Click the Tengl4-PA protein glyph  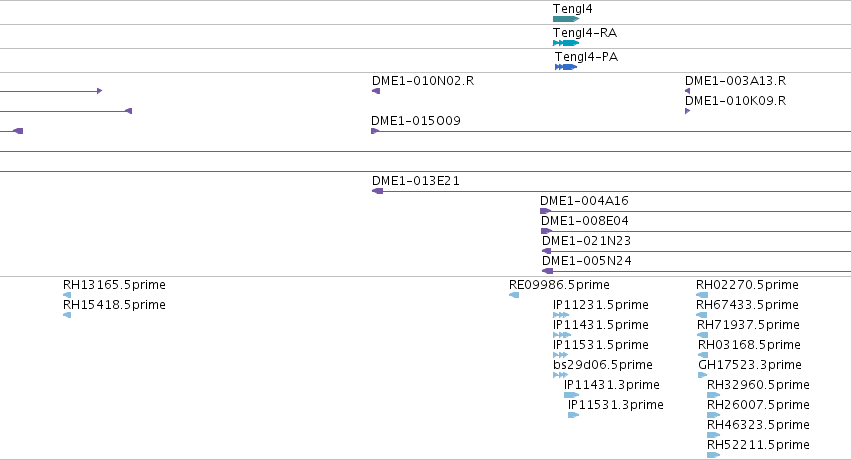566,67
